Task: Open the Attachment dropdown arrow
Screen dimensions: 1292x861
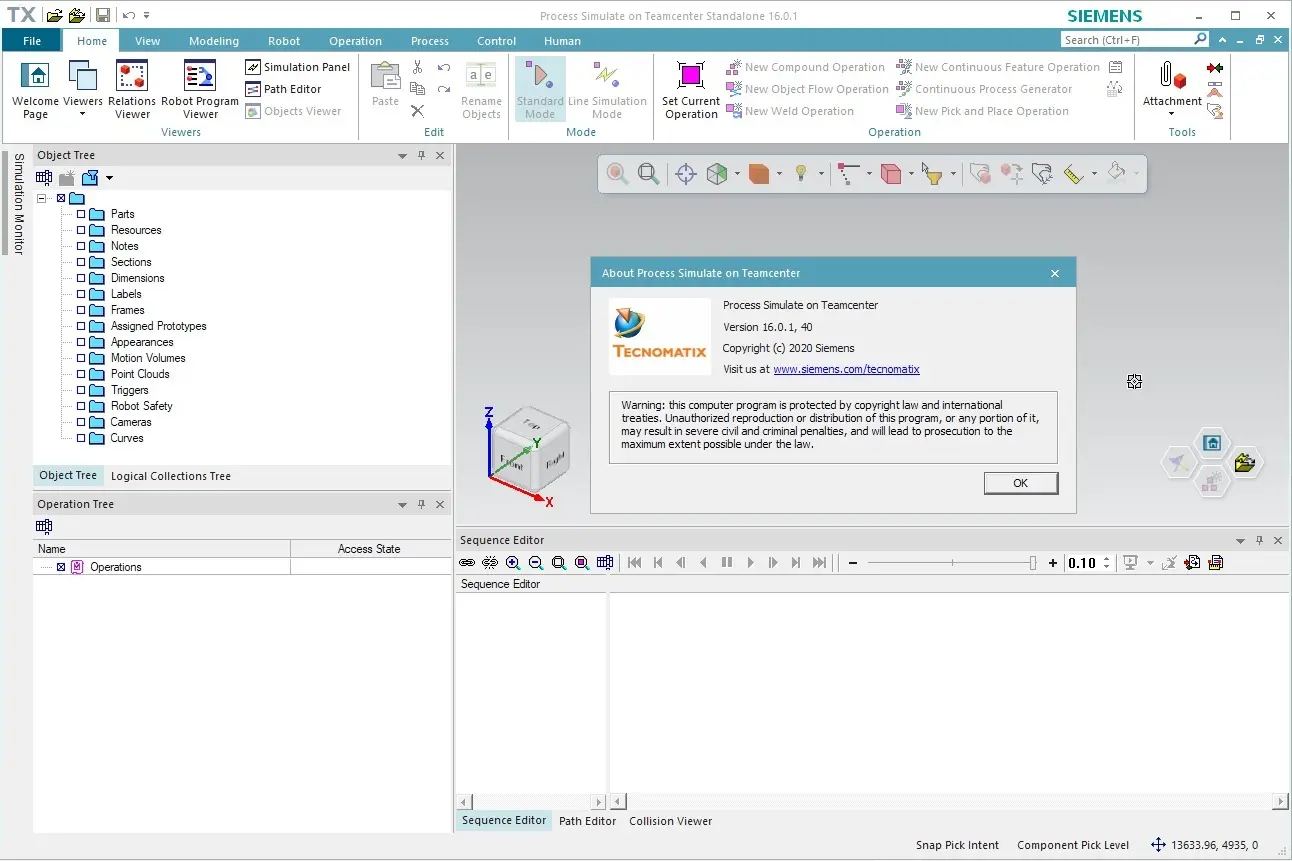Action: coord(1172,114)
